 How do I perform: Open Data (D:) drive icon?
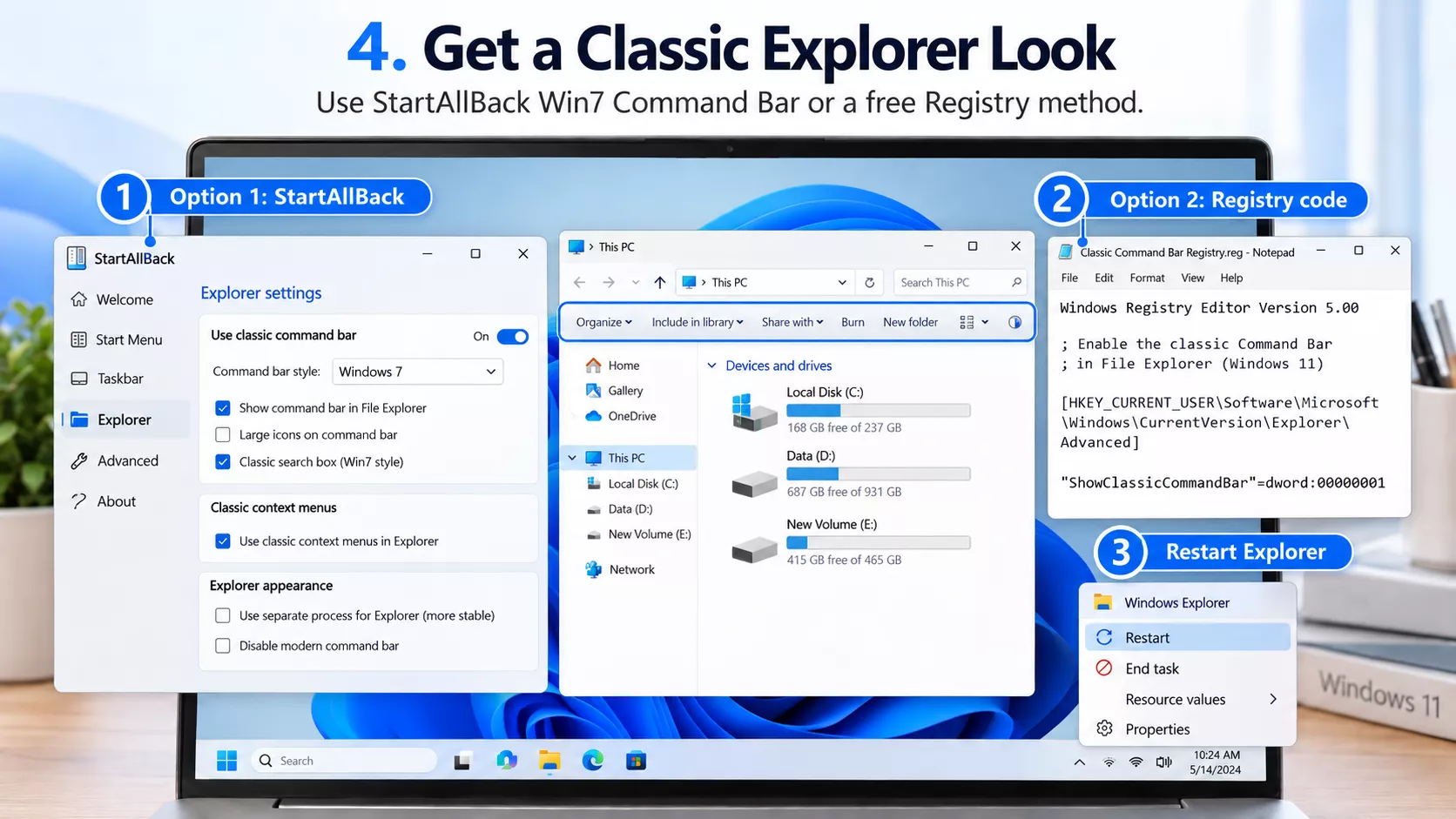pyautogui.click(x=754, y=483)
